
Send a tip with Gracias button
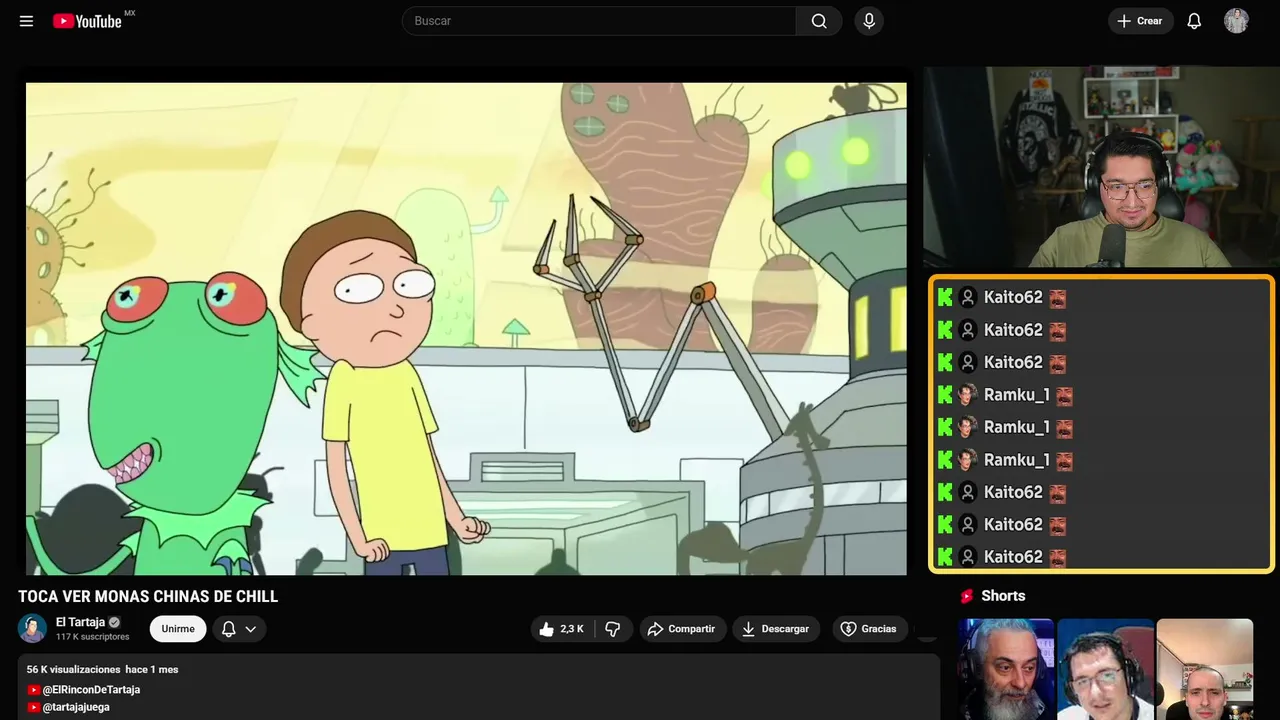click(x=868, y=629)
